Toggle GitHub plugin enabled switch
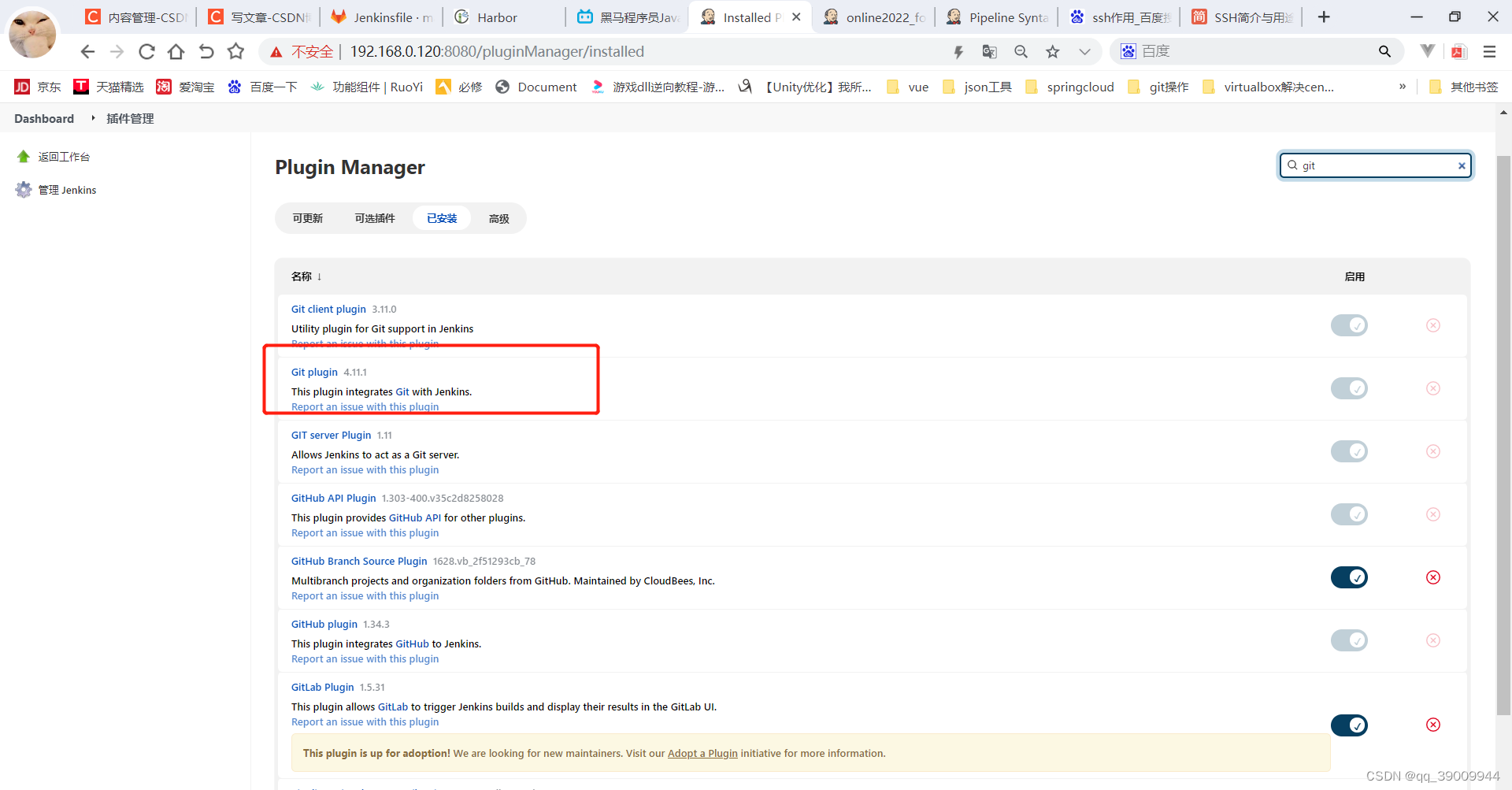 tap(1349, 640)
